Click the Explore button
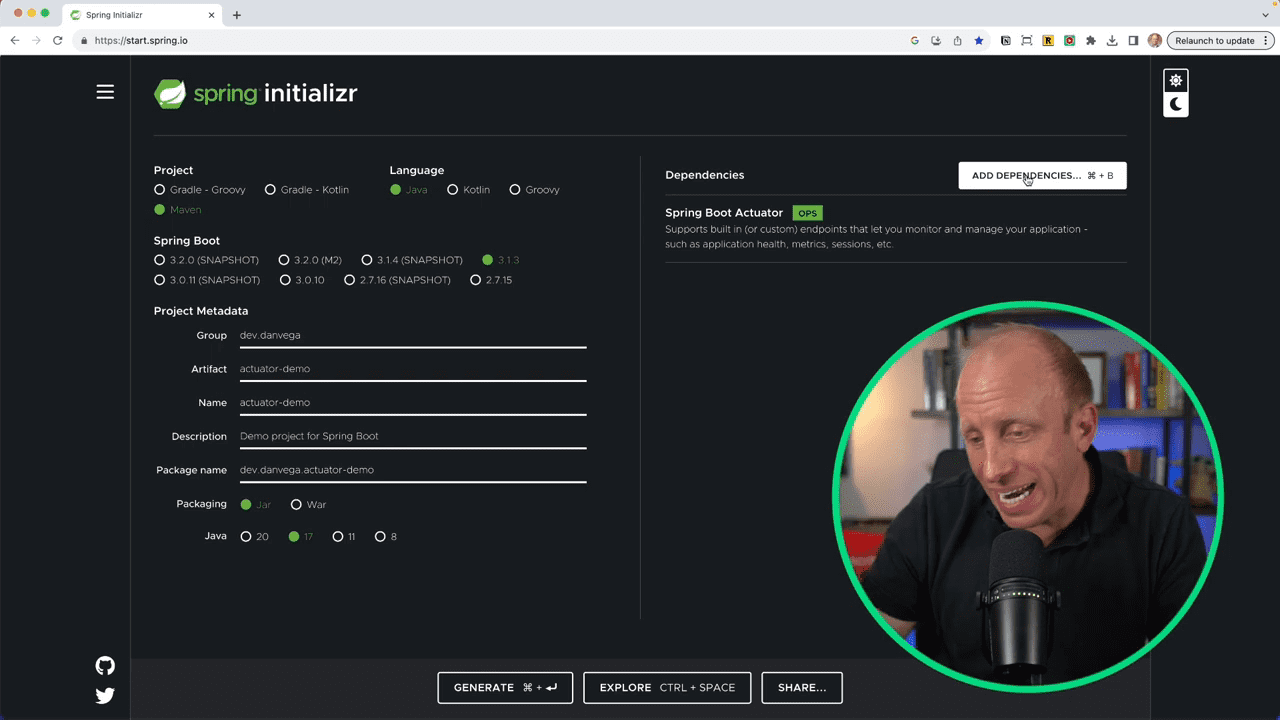Viewport: 1280px width, 720px height. click(x=667, y=688)
